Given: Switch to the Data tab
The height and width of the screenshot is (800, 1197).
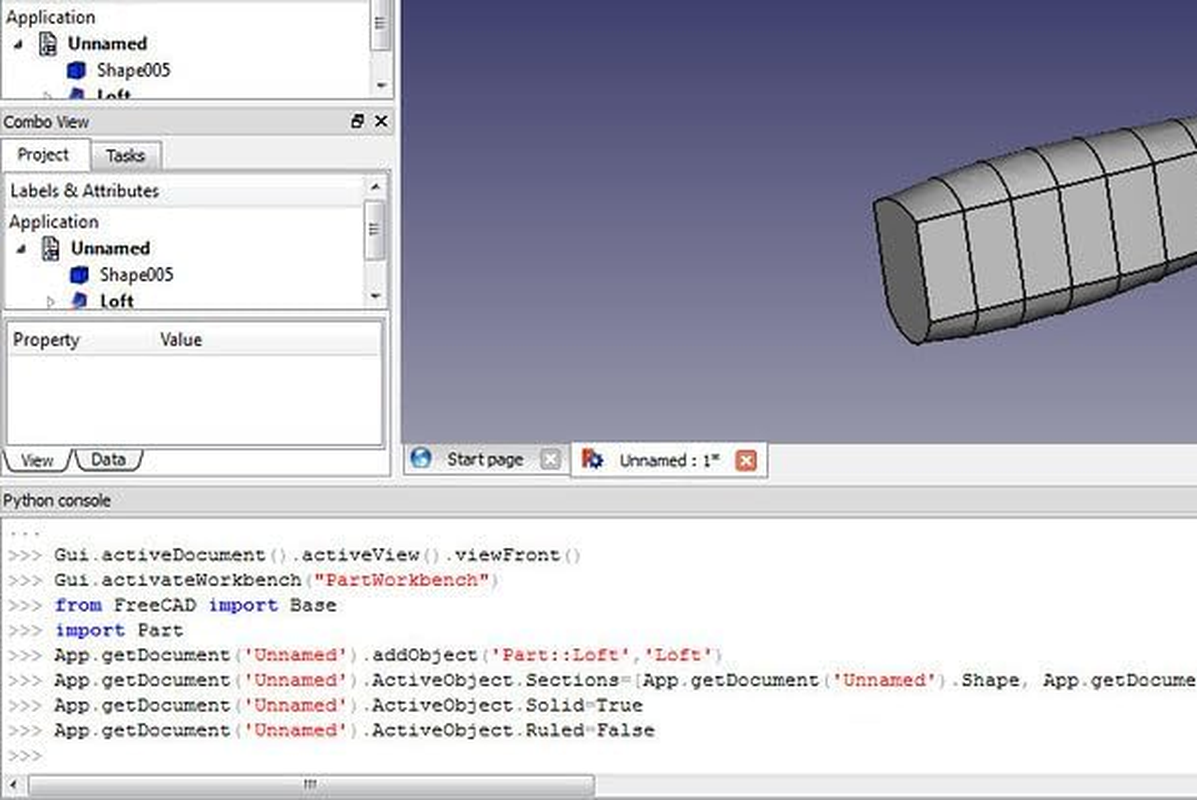Looking at the screenshot, I should pyautogui.click(x=108, y=459).
